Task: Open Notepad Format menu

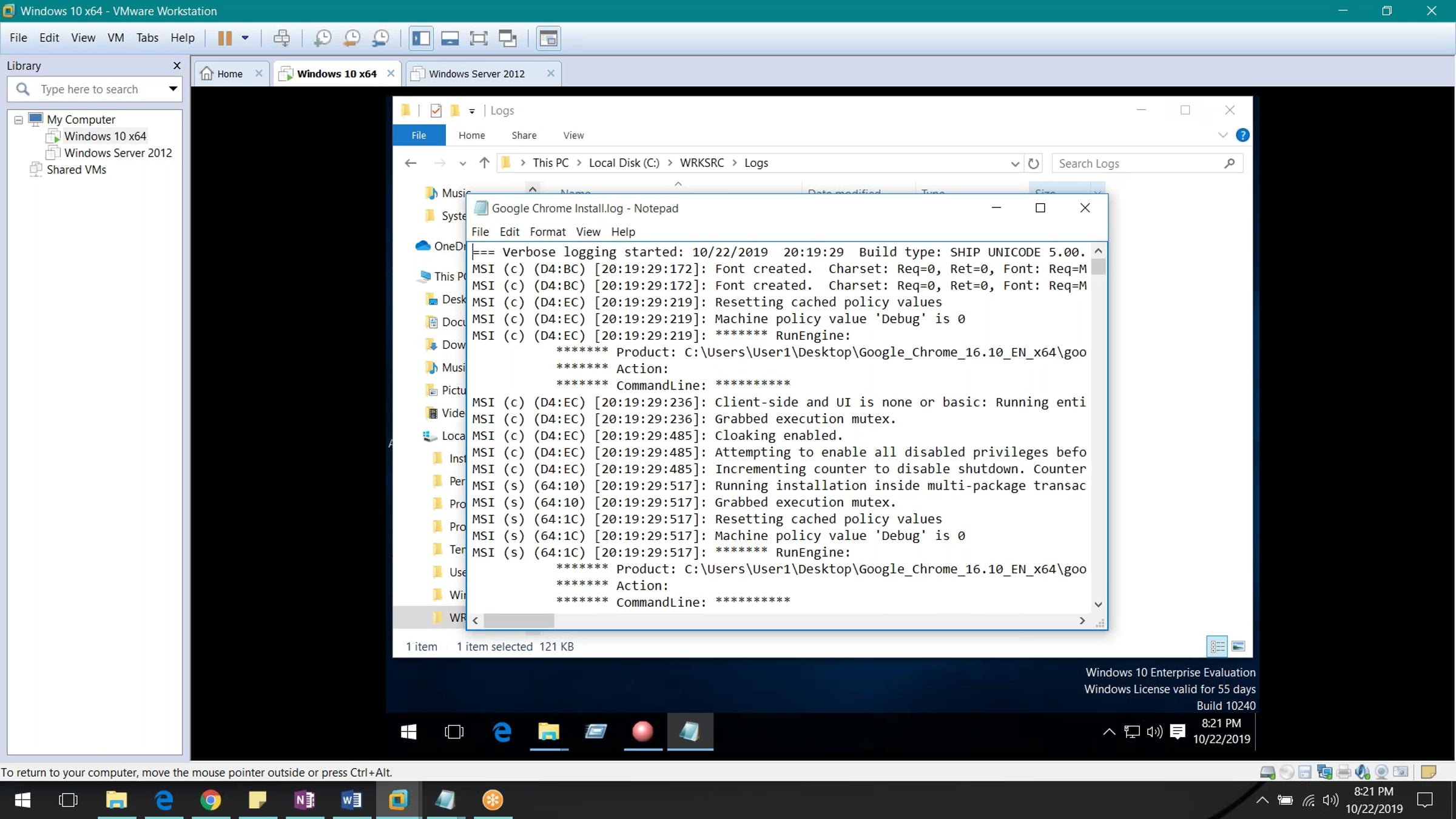Action: [547, 232]
